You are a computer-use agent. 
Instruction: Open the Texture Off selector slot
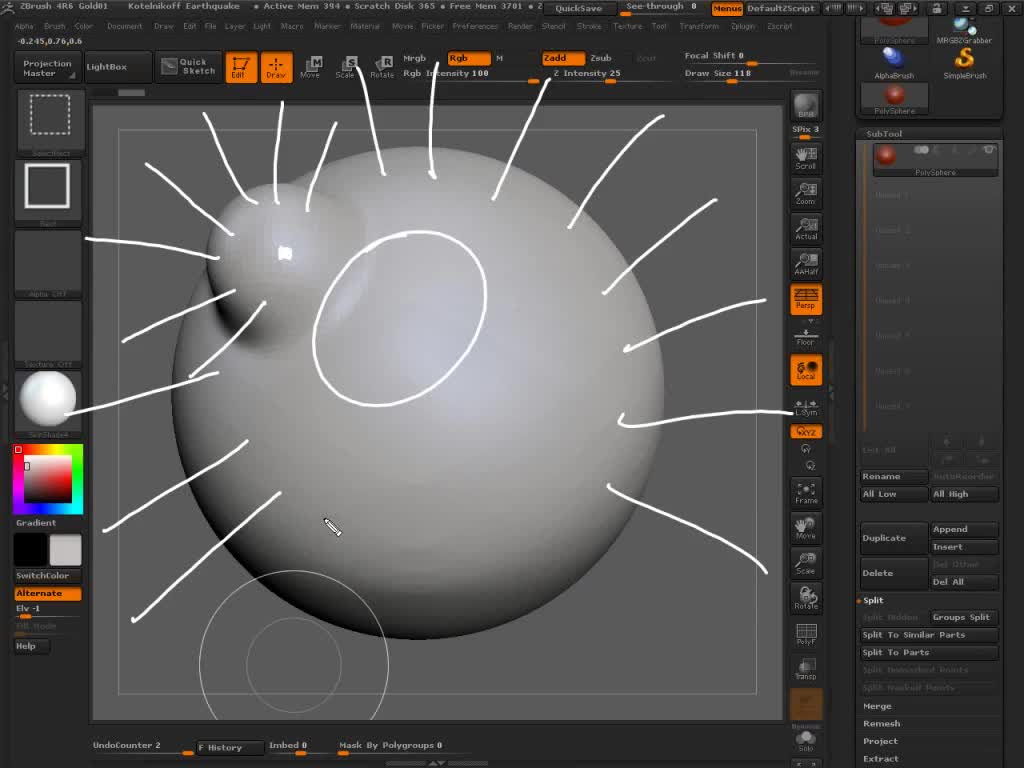coord(48,333)
